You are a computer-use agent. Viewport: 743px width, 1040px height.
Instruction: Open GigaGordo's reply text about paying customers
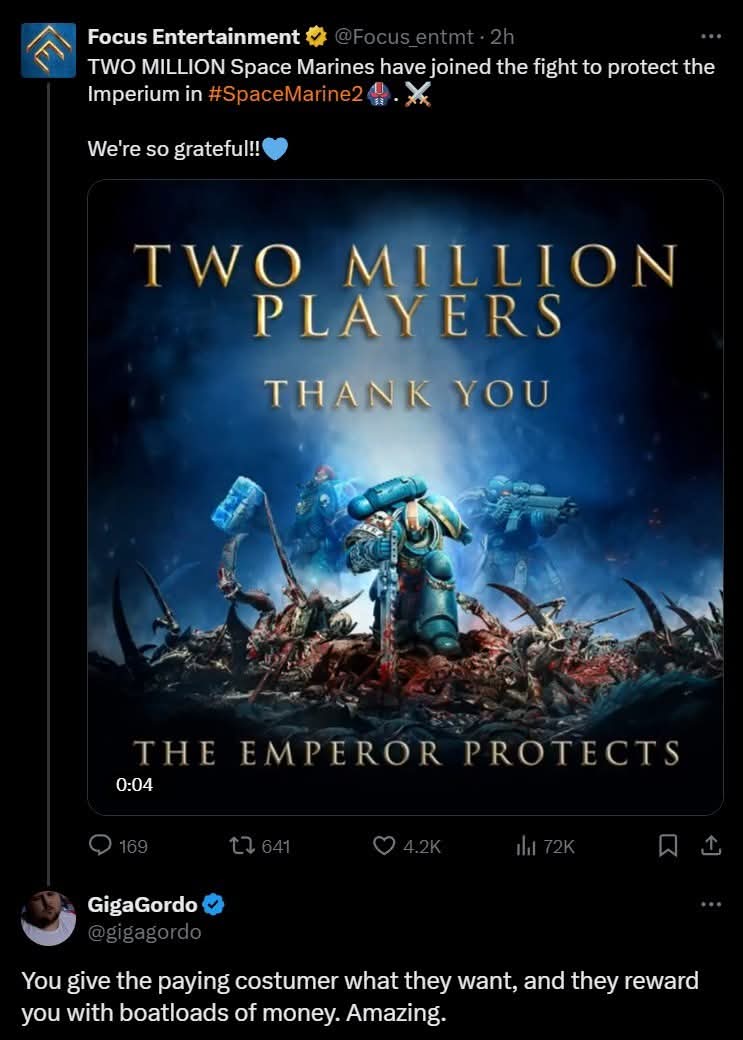click(360, 996)
